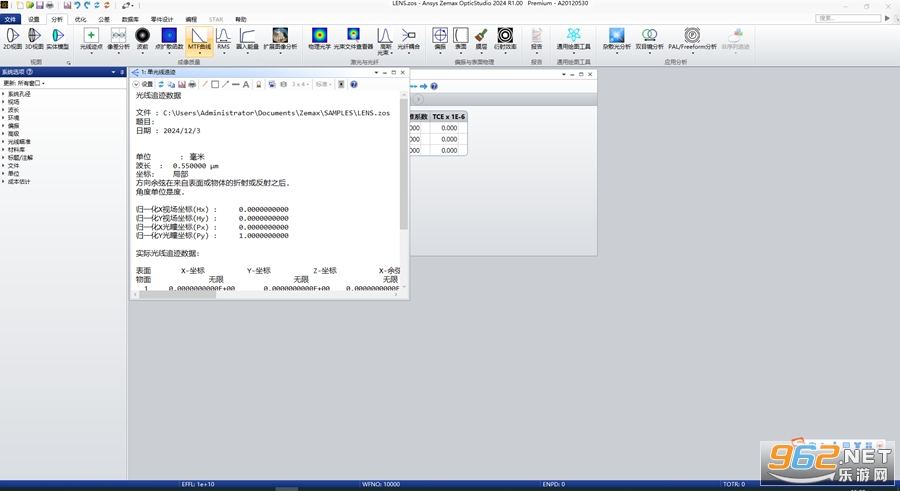This screenshot has height=491, width=900.
Task: Open the 实体模型 shaded model view
Action: [57, 39]
